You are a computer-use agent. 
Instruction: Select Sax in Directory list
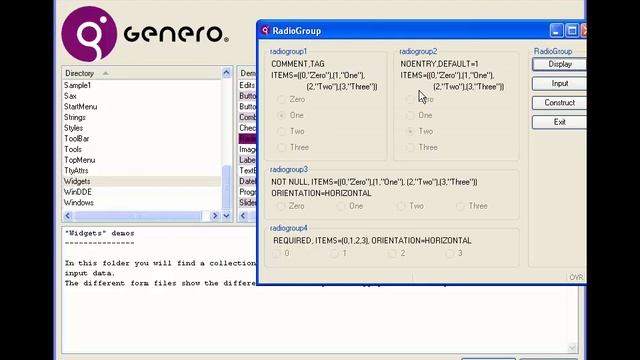coord(141,96)
